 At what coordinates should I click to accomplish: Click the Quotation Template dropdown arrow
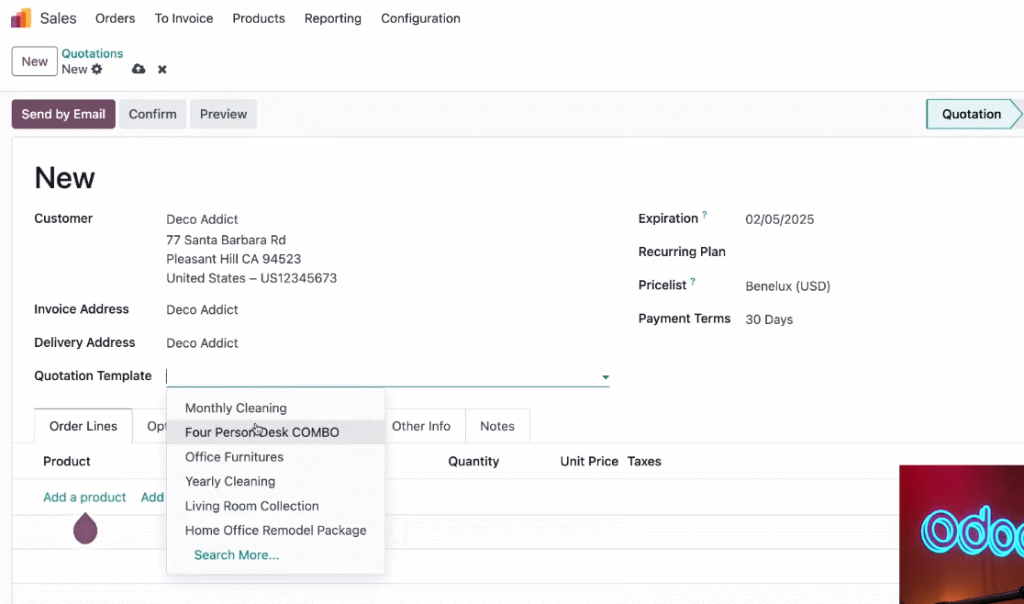pyautogui.click(x=605, y=377)
